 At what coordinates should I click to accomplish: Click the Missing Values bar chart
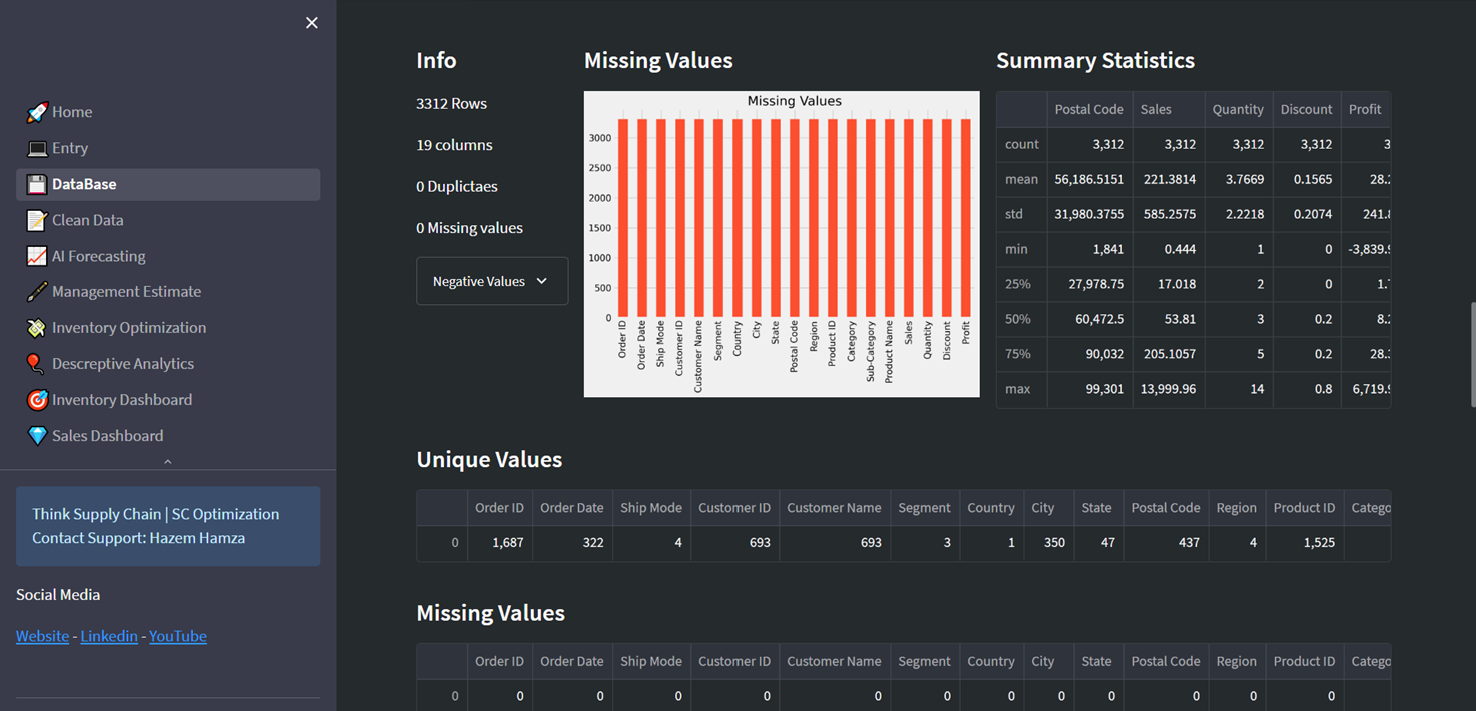(x=781, y=244)
